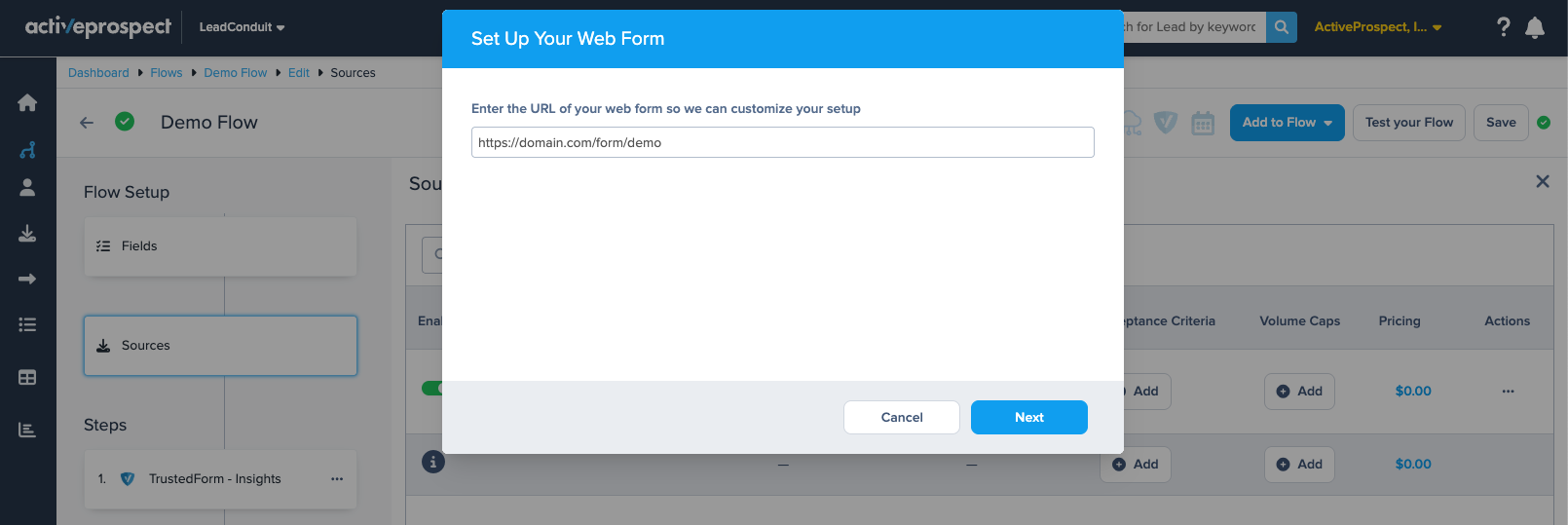Click Next in web form dialog
Image resolution: width=1568 pixels, height=525 pixels.
click(x=1028, y=417)
